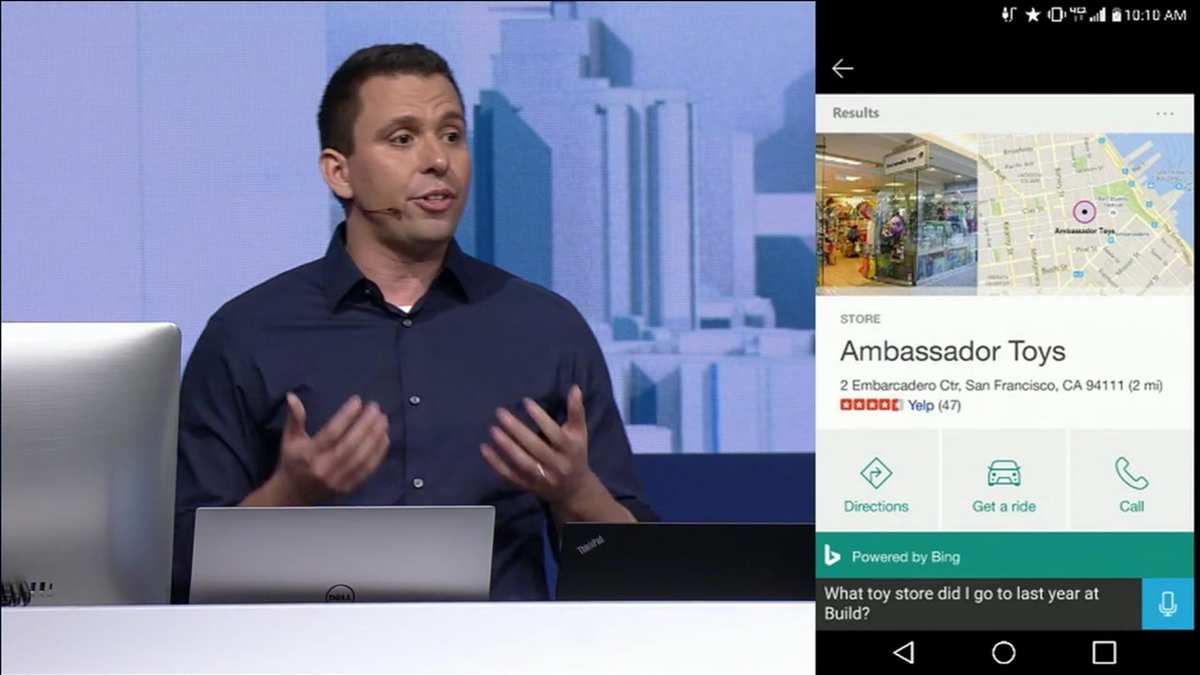
Task: Click the Ambassador Toys pin on map
Action: click(x=1084, y=212)
